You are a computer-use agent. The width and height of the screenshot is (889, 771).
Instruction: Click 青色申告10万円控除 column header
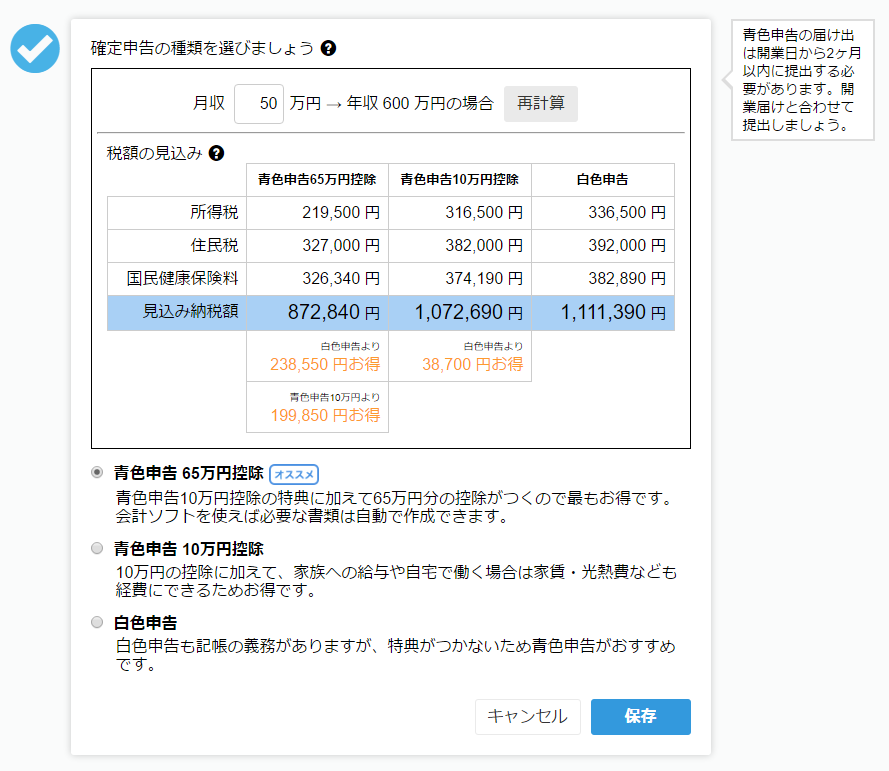(x=460, y=180)
